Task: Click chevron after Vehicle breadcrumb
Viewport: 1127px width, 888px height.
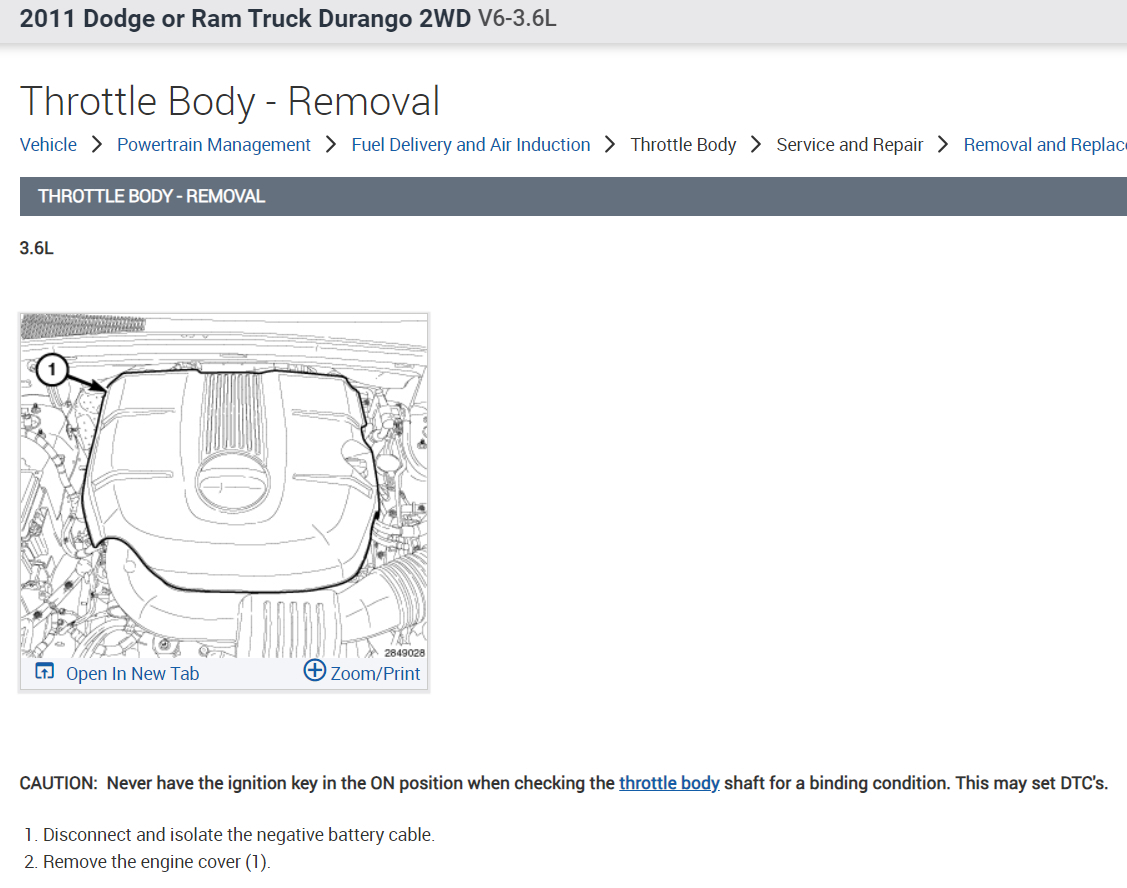Action: 97,145
